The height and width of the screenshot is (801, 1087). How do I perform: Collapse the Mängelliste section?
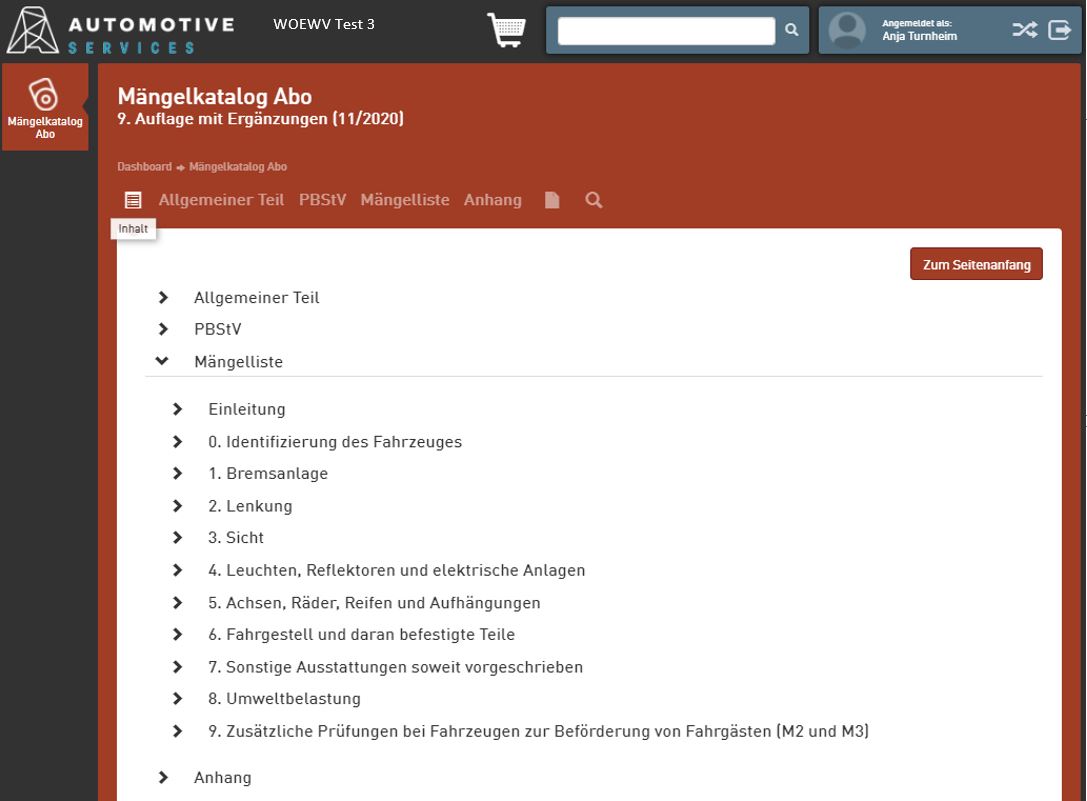point(163,362)
